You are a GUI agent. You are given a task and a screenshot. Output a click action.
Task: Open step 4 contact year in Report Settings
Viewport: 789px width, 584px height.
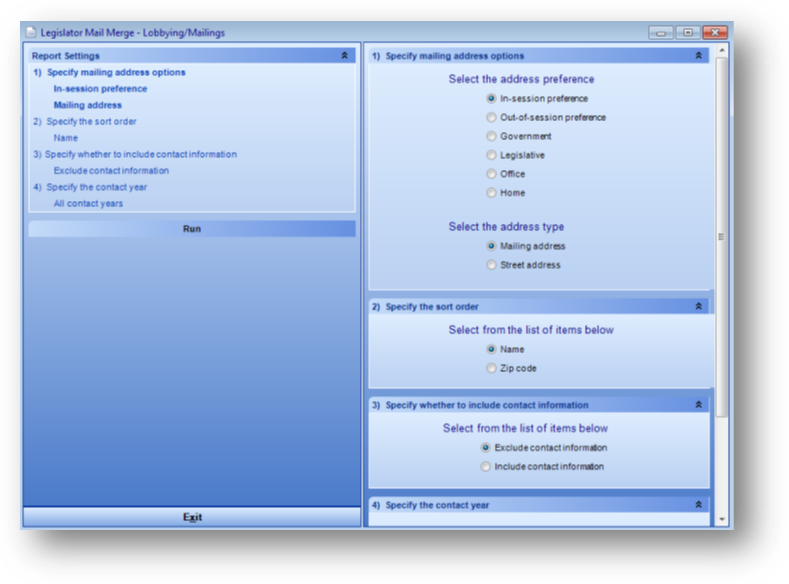click(90, 187)
